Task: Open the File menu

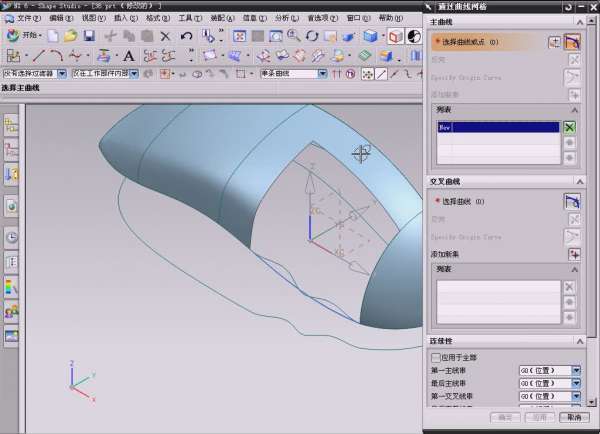Action: (x=28, y=17)
